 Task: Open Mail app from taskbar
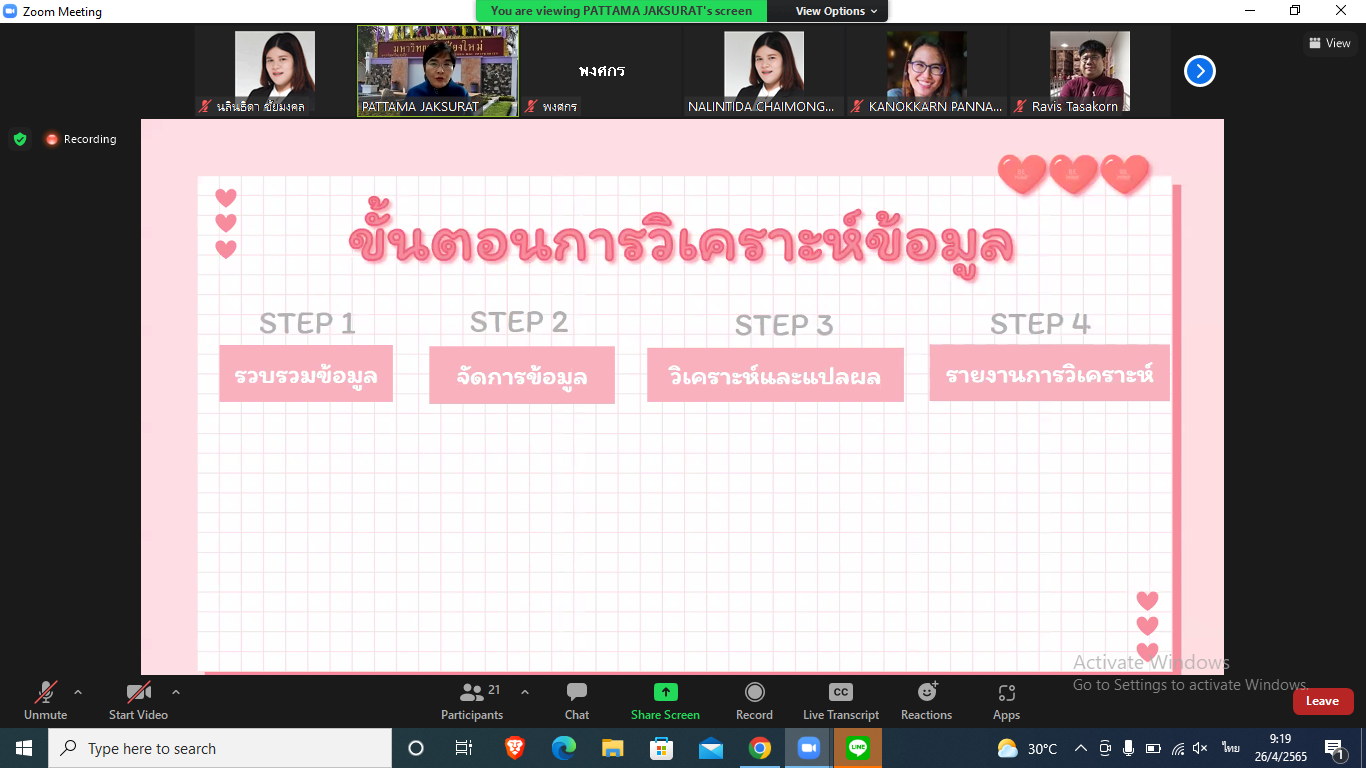coord(711,748)
